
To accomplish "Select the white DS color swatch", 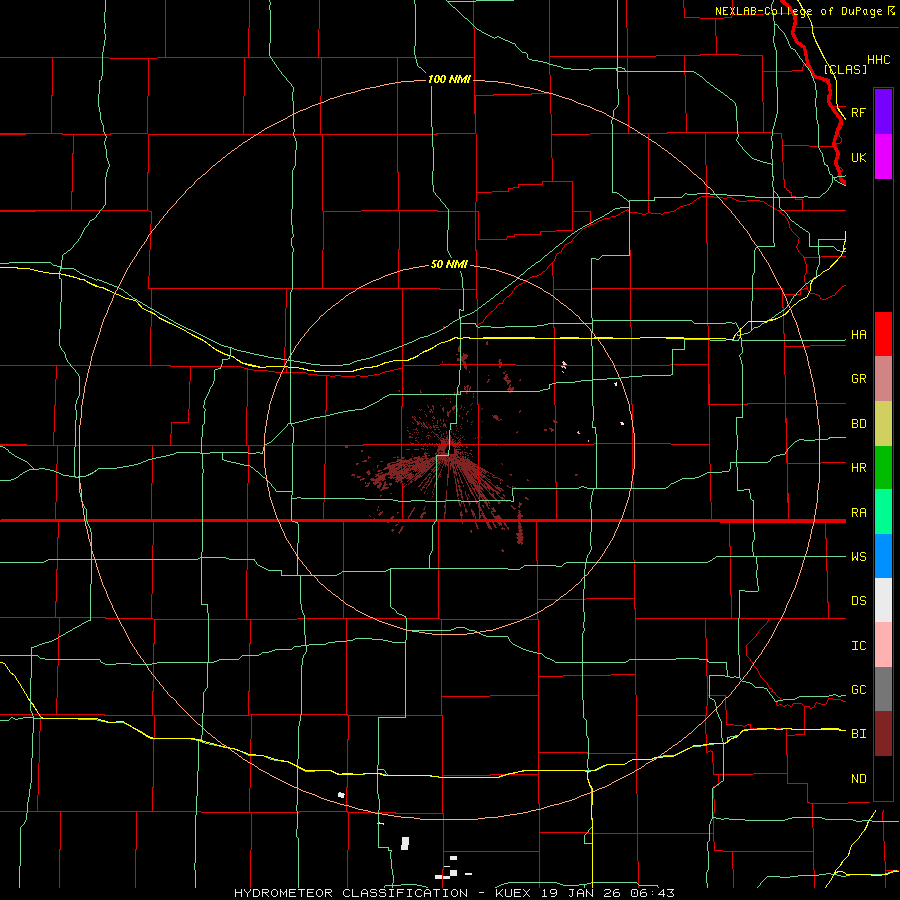I will click(883, 600).
